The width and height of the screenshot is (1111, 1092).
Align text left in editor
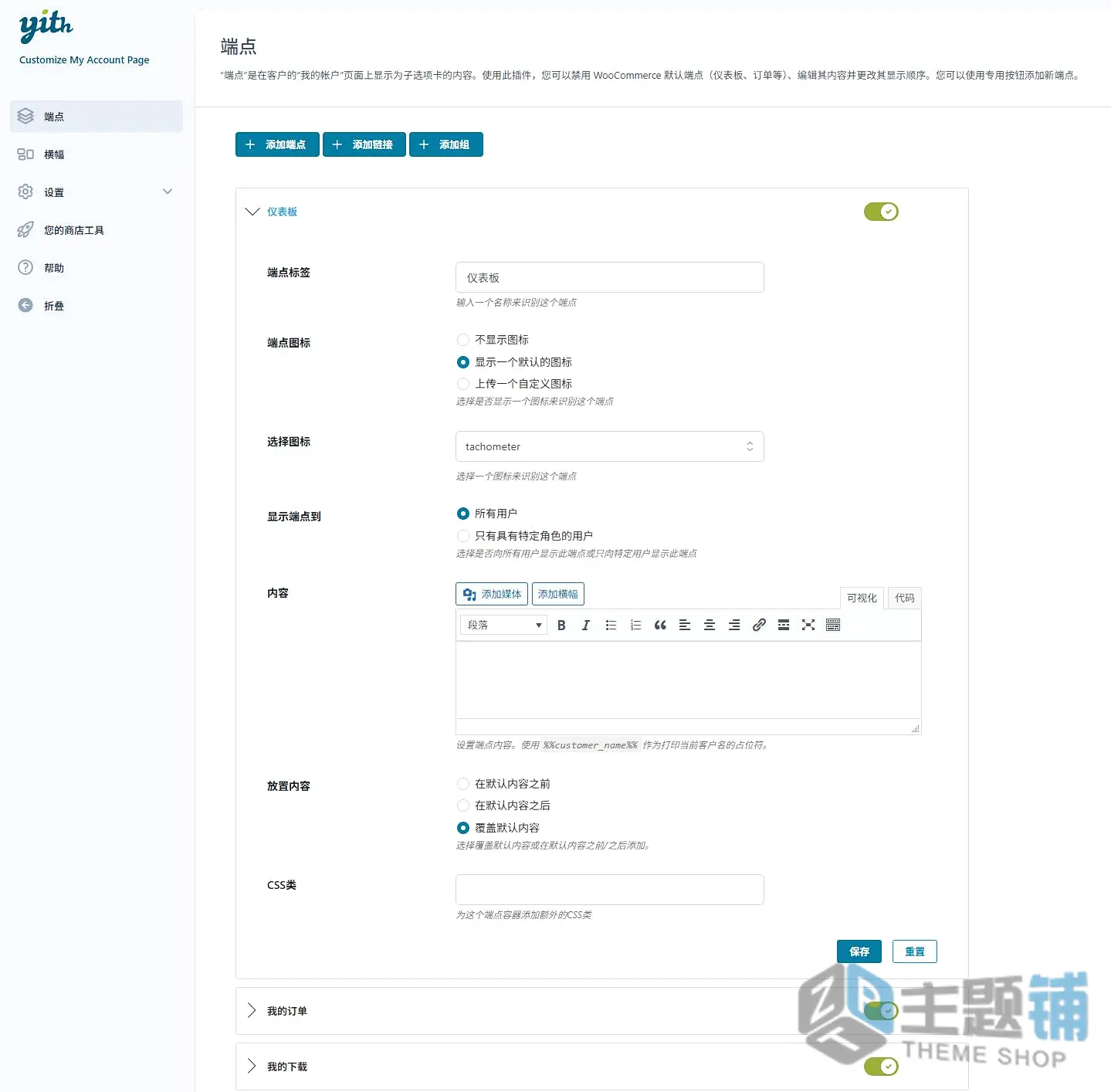coord(685,625)
